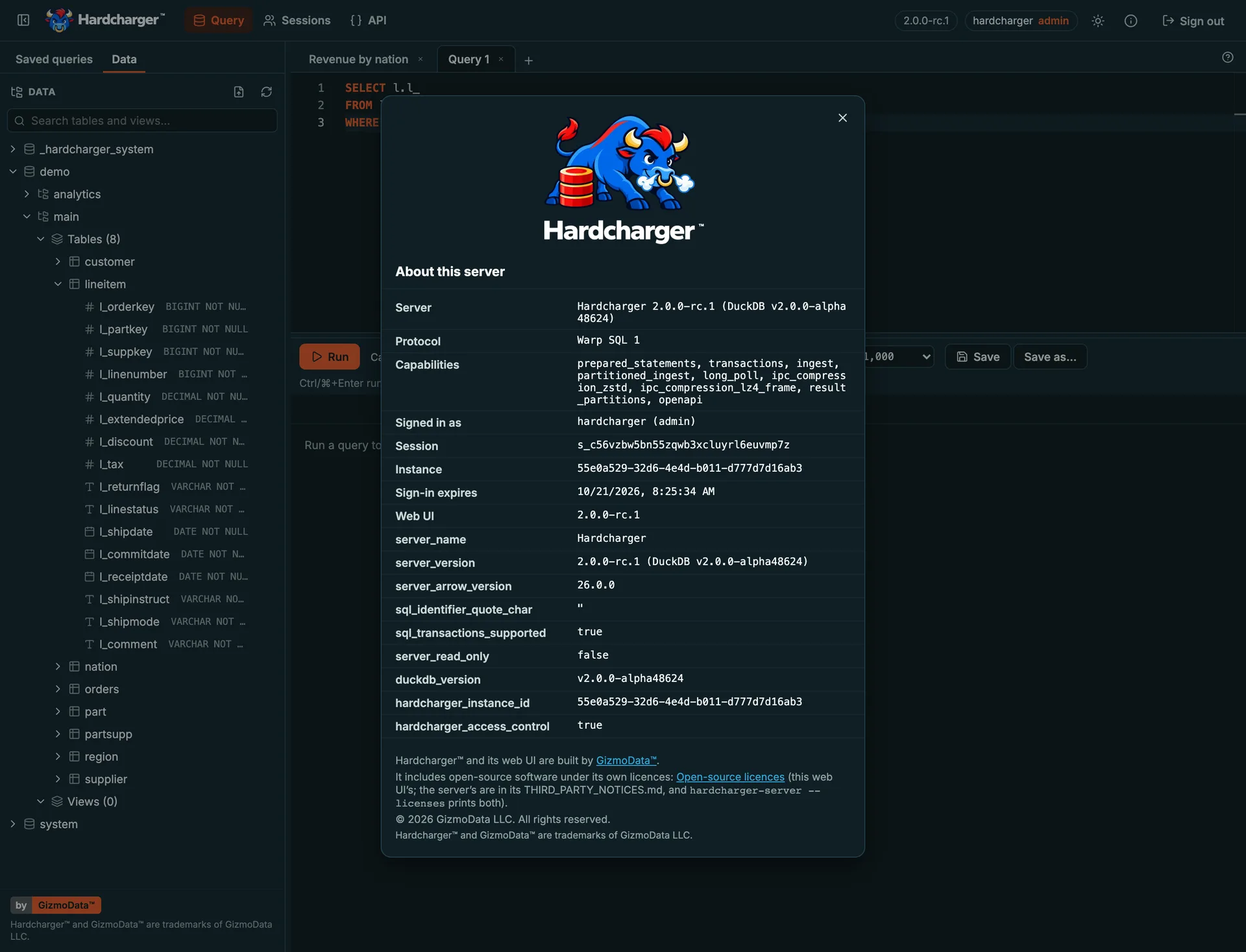Viewport: 1246px width, 952px height.
Task: Close the About this server dialog
Action: pyautogui.click(x=842, y=117)
